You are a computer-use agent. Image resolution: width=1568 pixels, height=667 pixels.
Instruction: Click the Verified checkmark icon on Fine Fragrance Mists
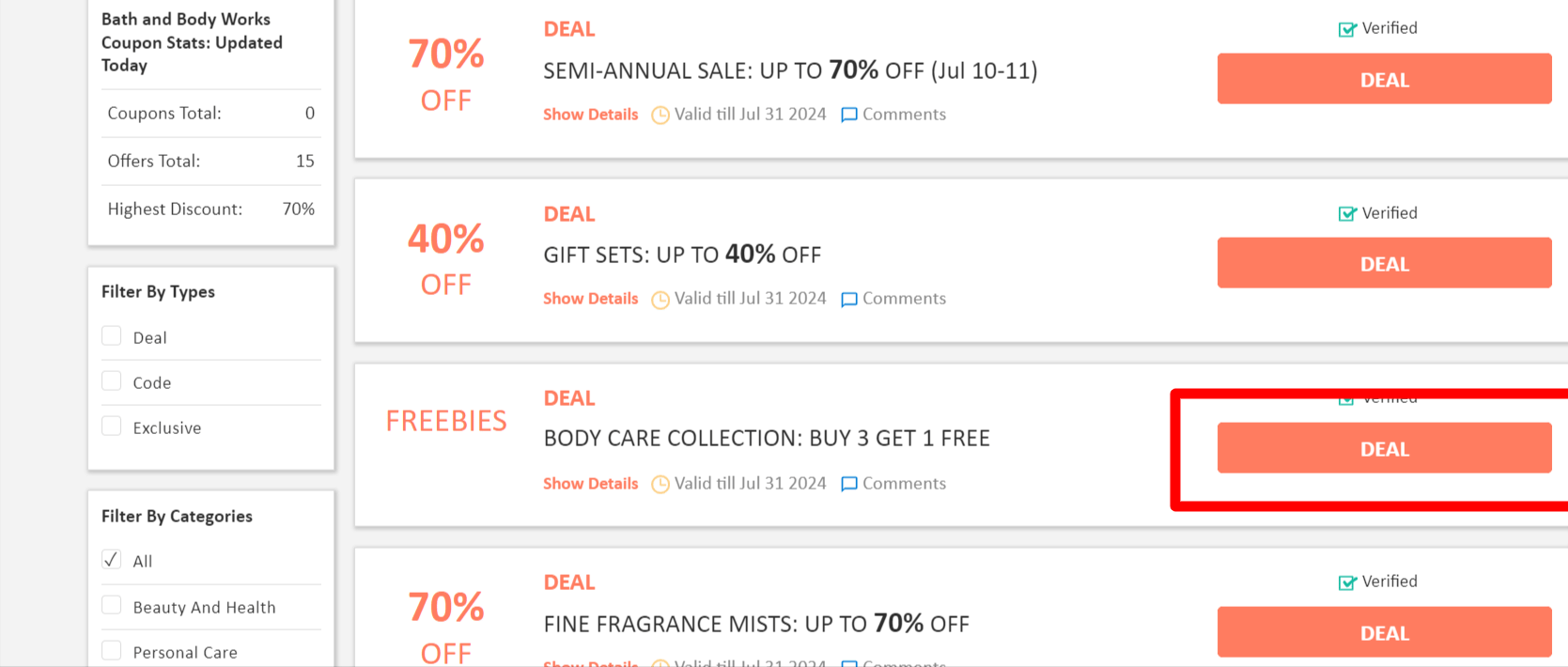(1347, 582)
